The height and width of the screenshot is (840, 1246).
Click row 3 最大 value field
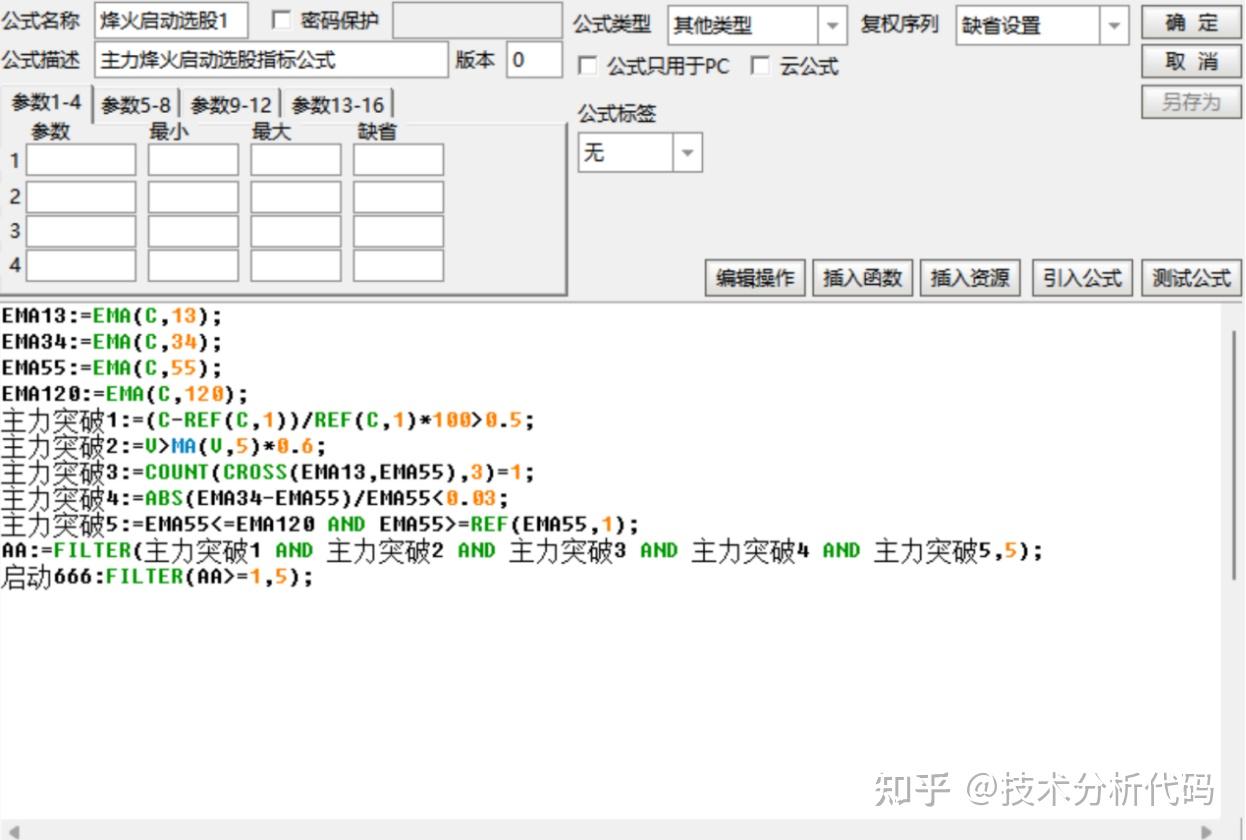pos(296,231)
